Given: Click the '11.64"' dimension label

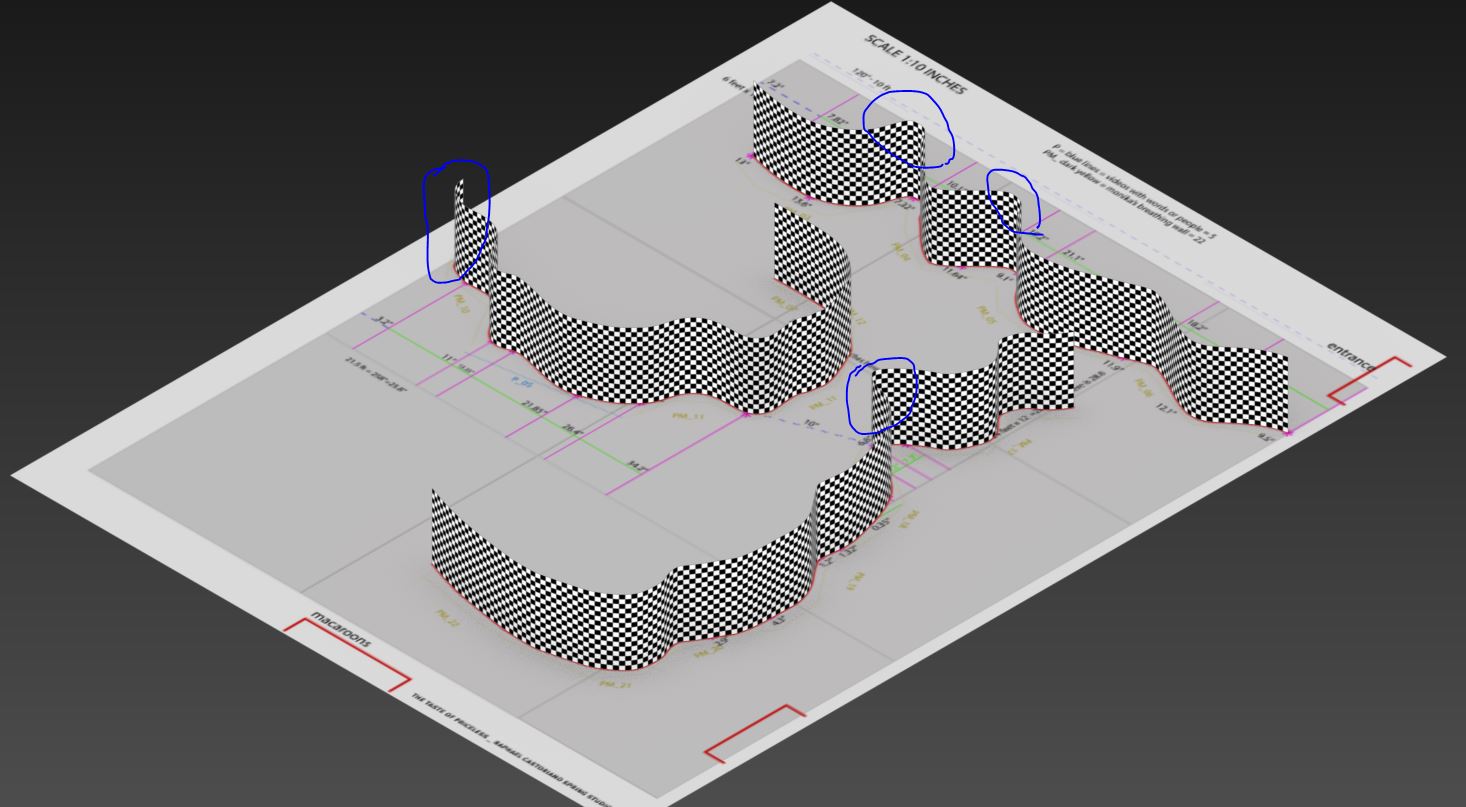Looking at the screenshot, I should (x=955, y=274).
